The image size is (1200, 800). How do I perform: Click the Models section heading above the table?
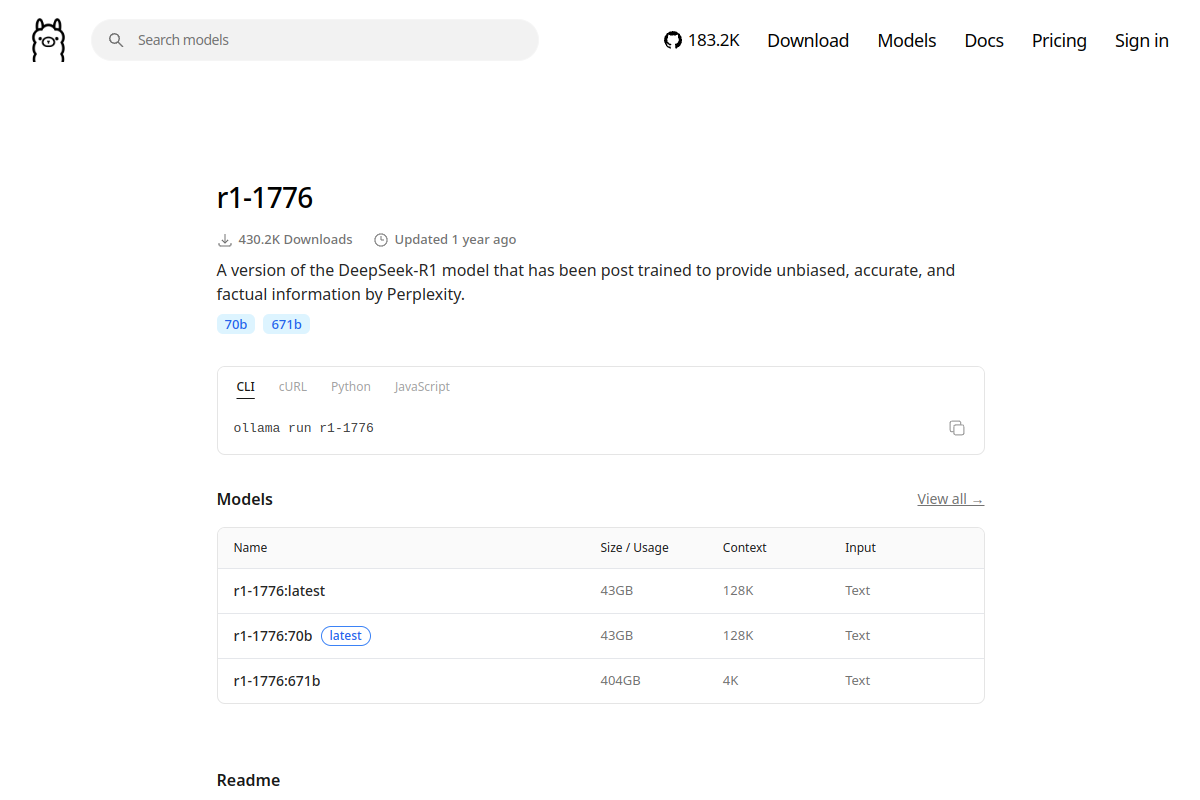point(245,499)
